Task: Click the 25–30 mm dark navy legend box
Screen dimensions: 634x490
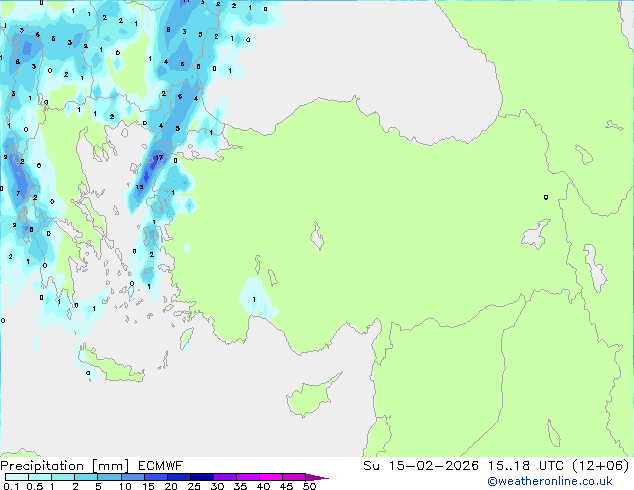Action: pyautogui.click(x=202, y=477)
